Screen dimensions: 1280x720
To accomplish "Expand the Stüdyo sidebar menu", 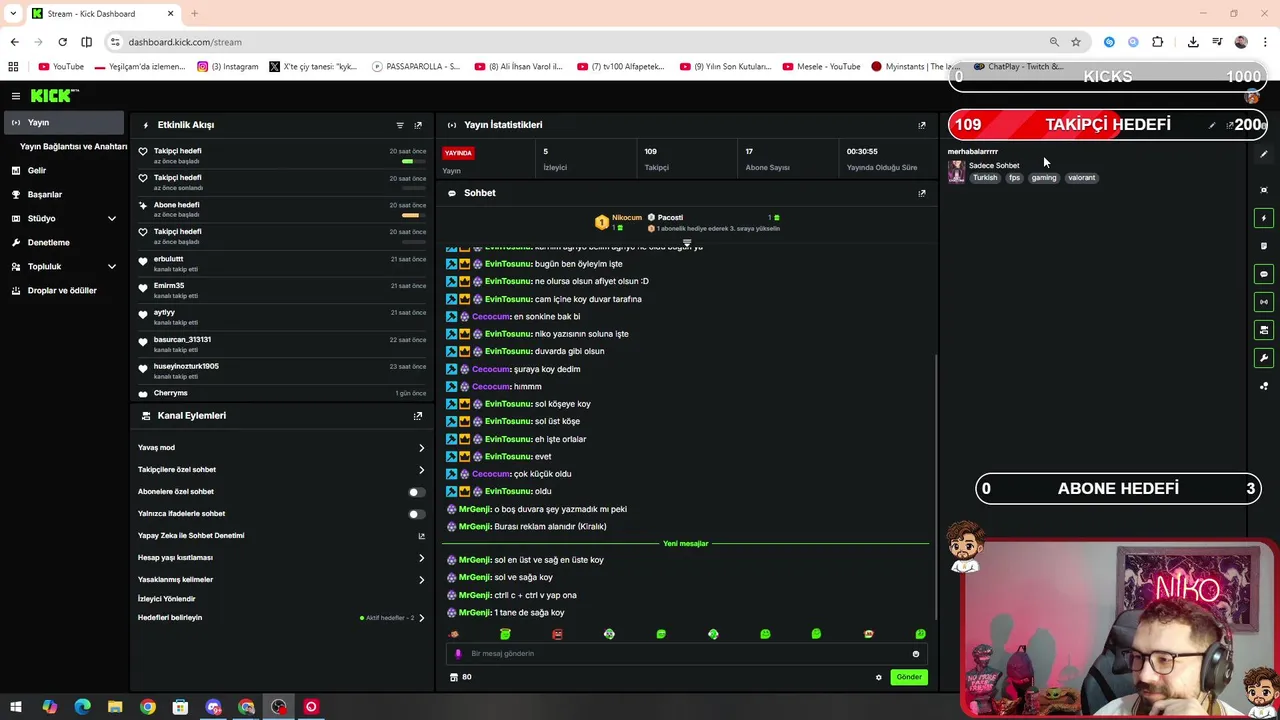I will point(62,218).
